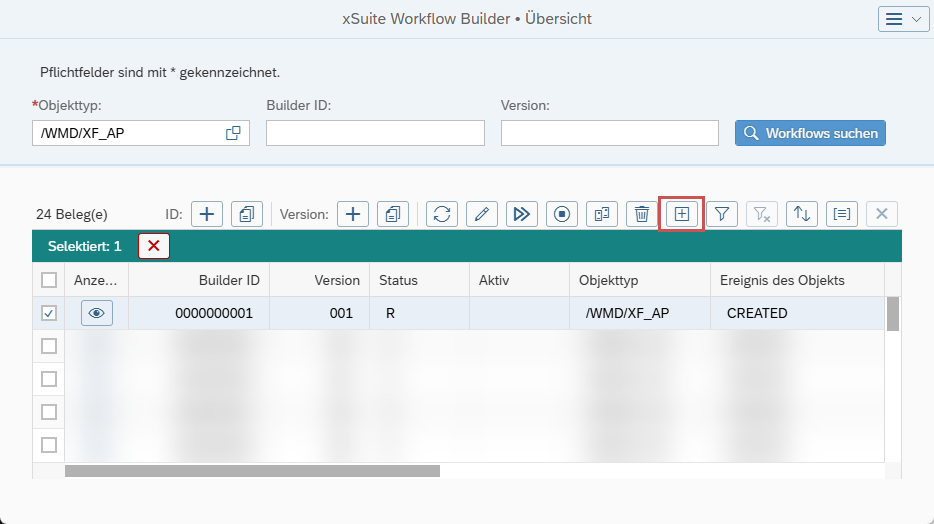Check the fourth row checkbox
Image resolution: width=934 pixels, height=524 pixels.
[x=49, y=412]
